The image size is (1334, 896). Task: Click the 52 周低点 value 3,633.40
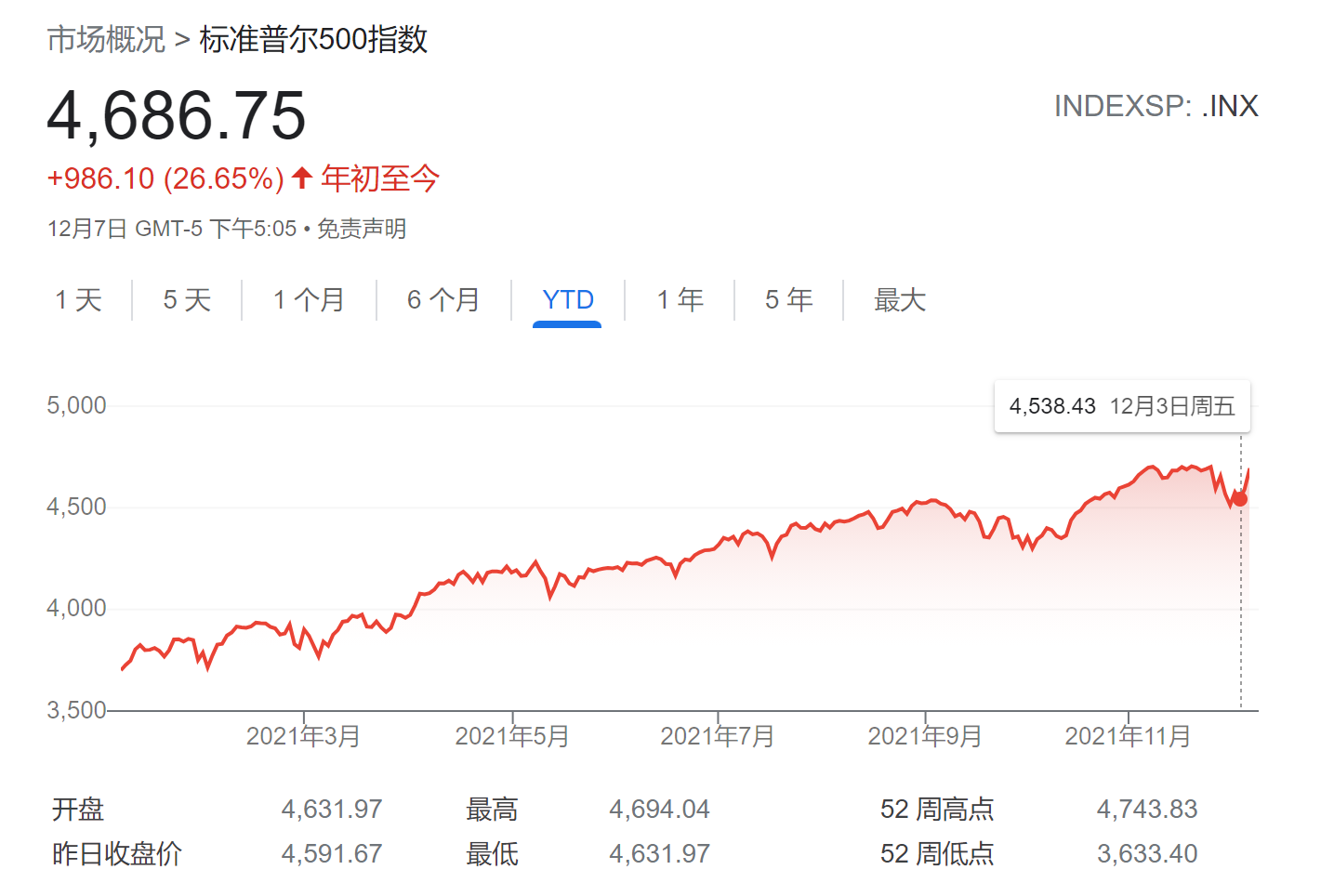[1147, 853]
